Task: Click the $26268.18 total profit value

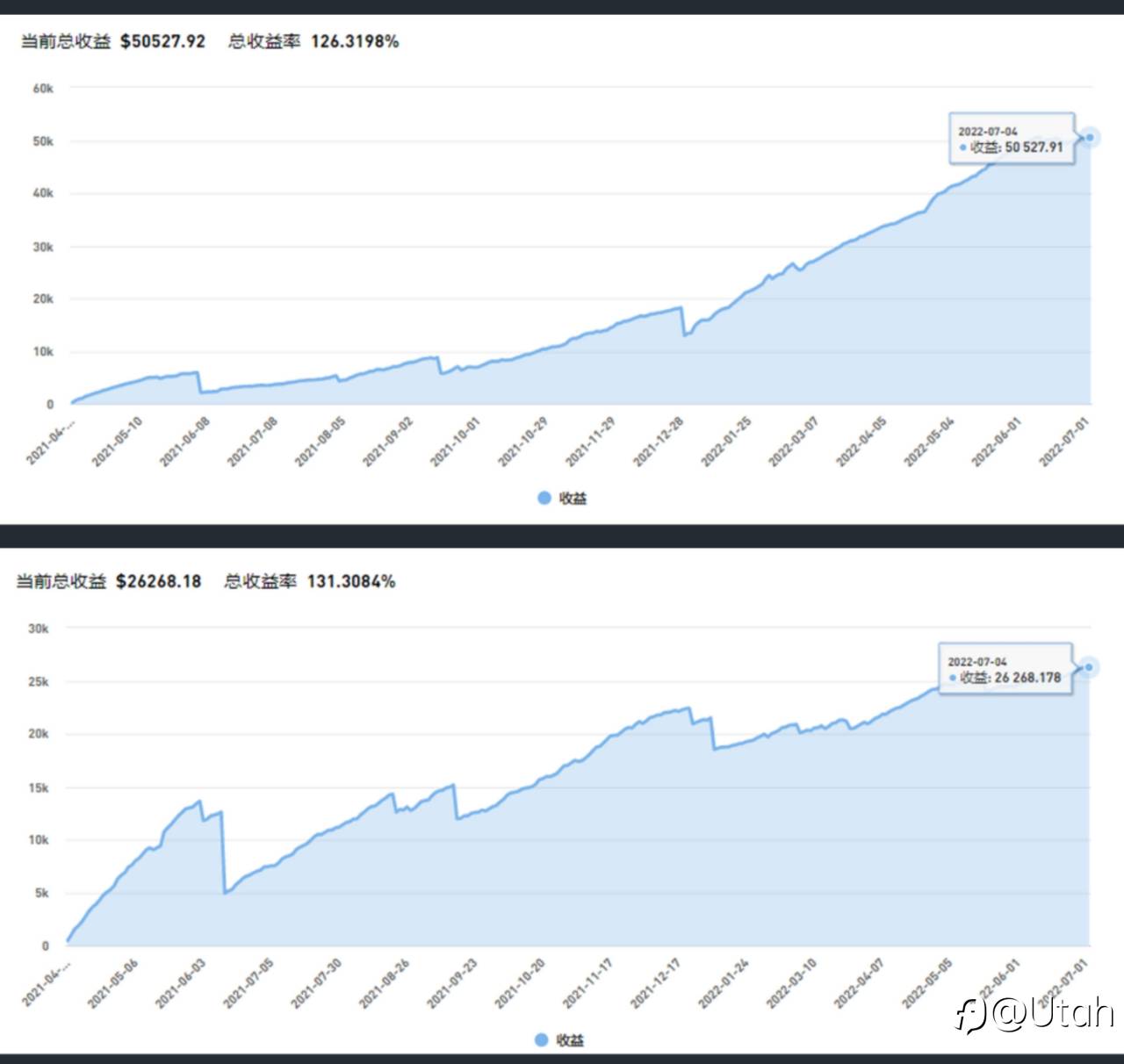Action: [x=158, y=581]
